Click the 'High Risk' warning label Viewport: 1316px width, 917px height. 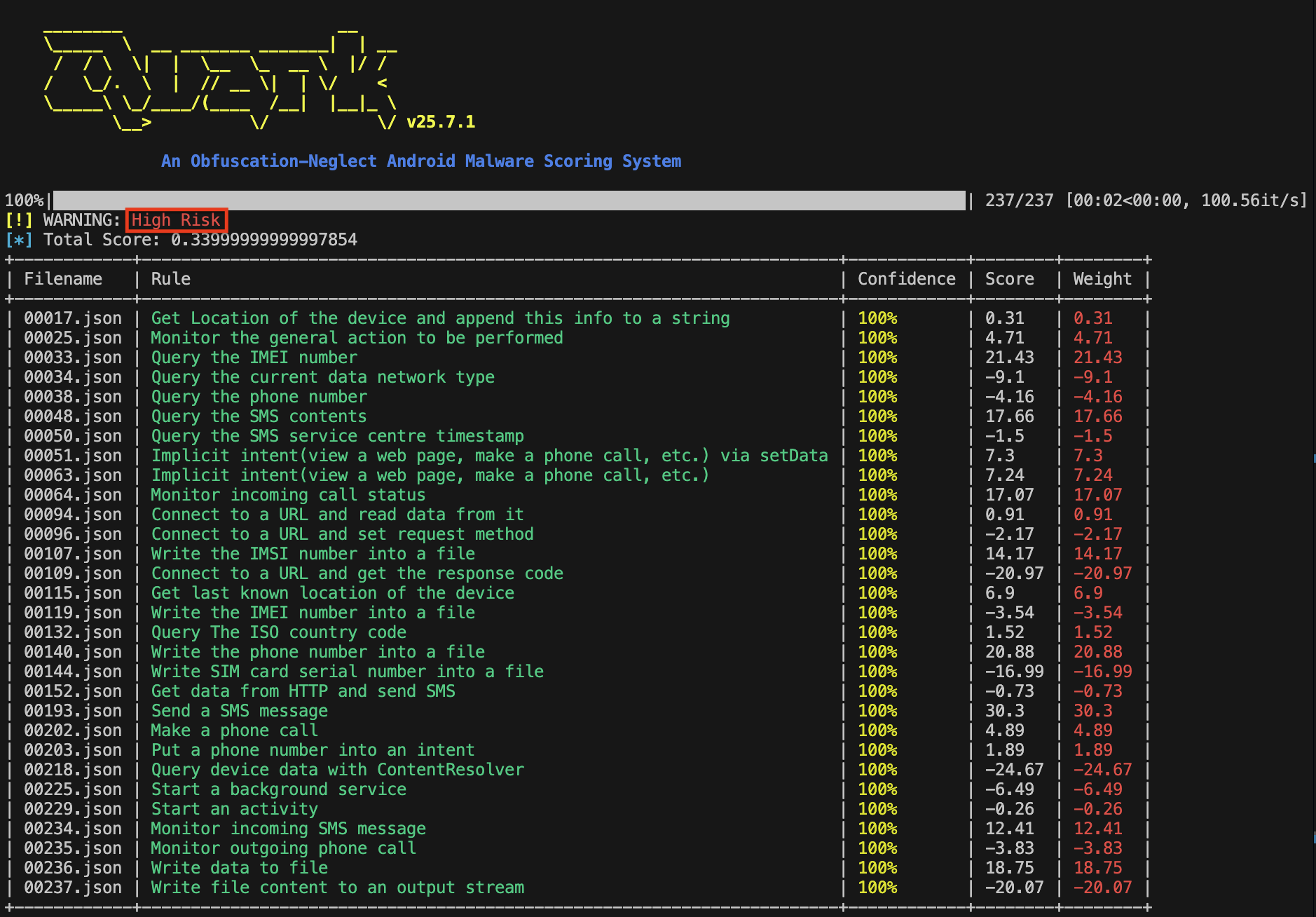pyautogui.click(x=176, y=220)
